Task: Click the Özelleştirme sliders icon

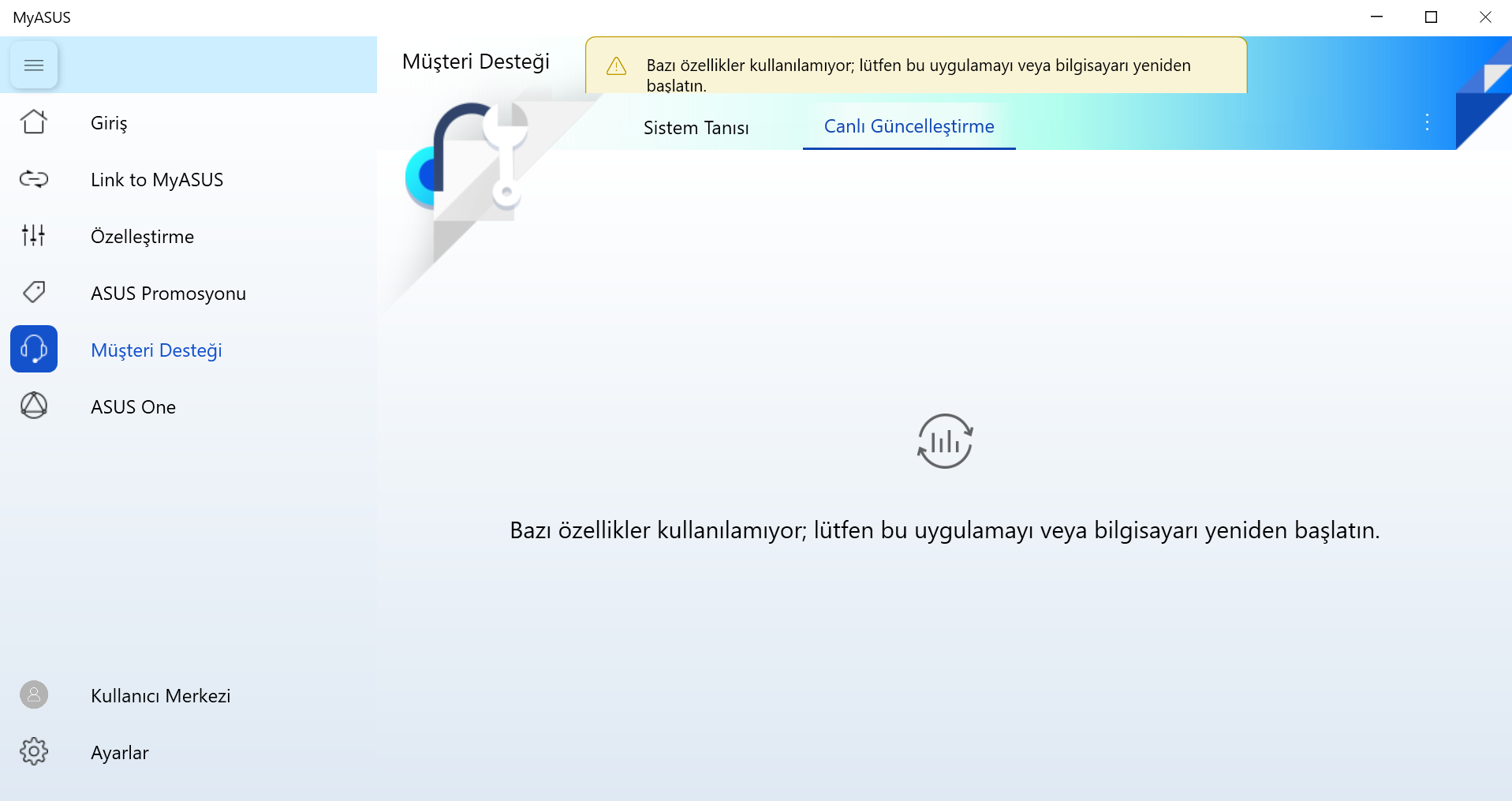Action: (x=34, y=235)
